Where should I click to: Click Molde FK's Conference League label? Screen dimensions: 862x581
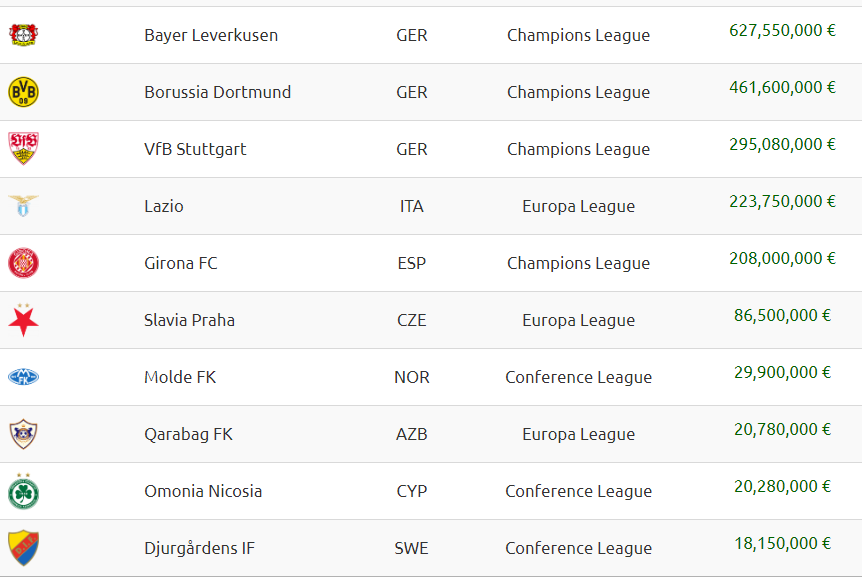578,377
